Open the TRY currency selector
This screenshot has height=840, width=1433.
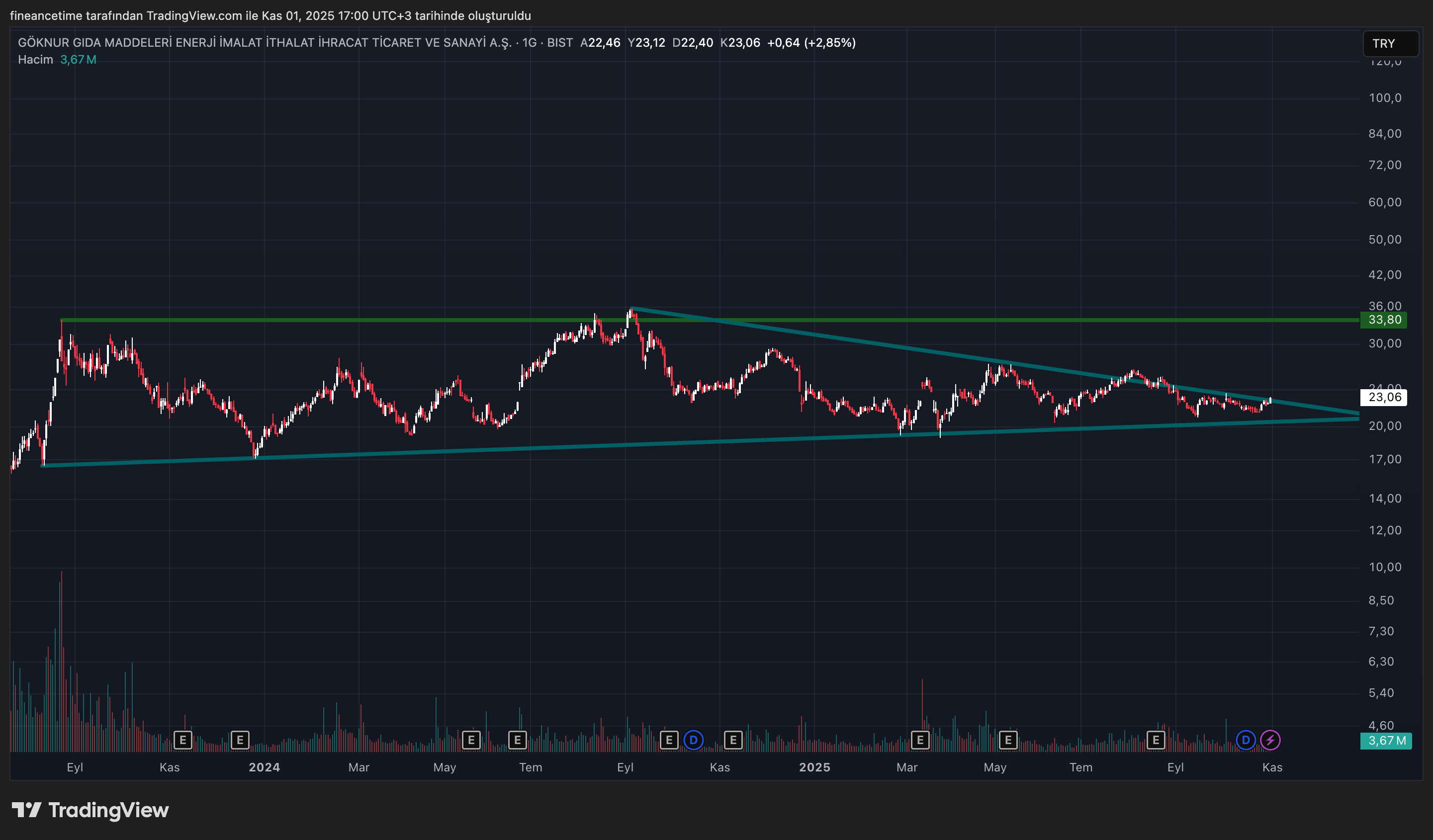1390,44
